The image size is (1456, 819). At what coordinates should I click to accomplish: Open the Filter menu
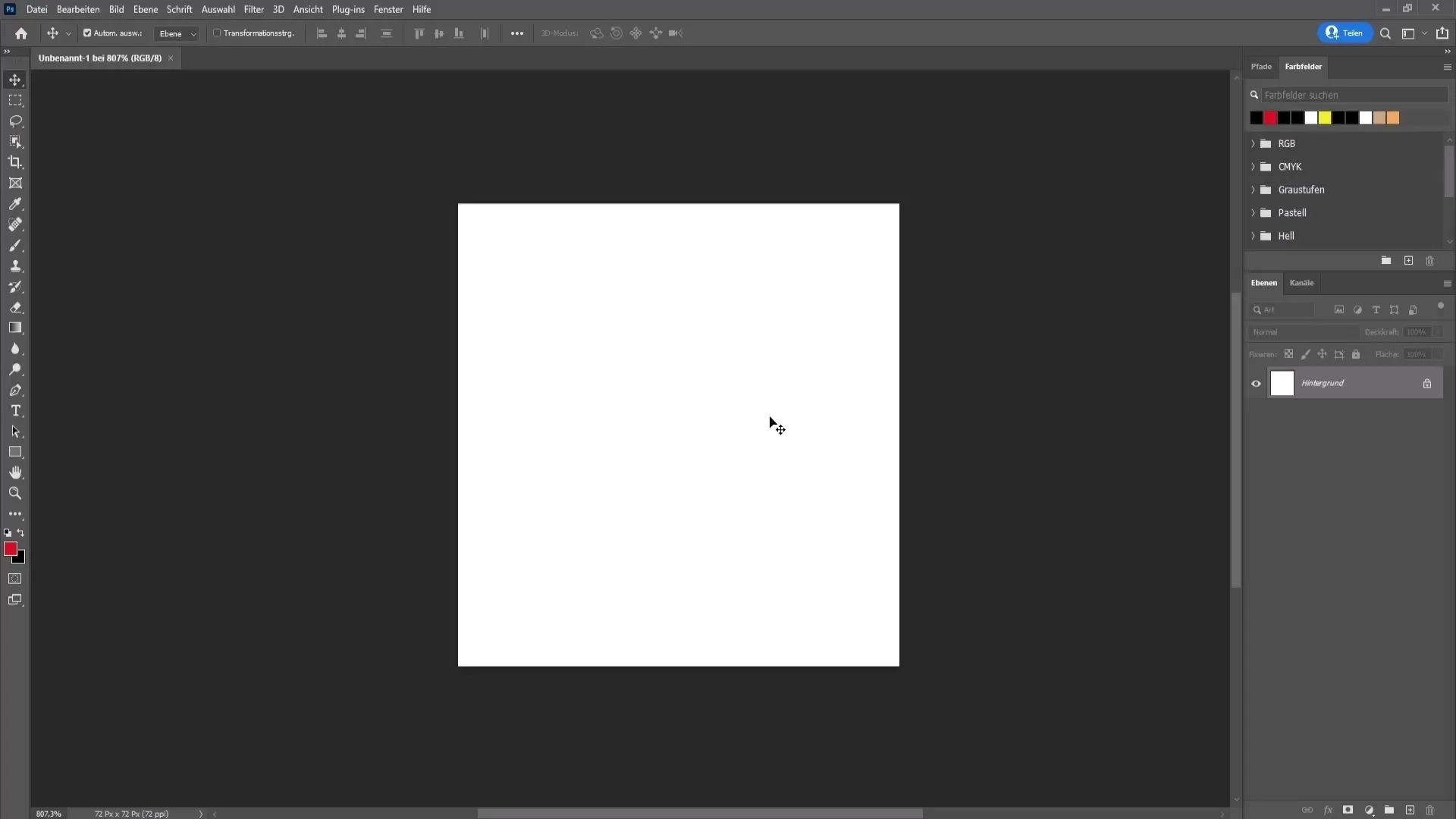coord(253,9)
